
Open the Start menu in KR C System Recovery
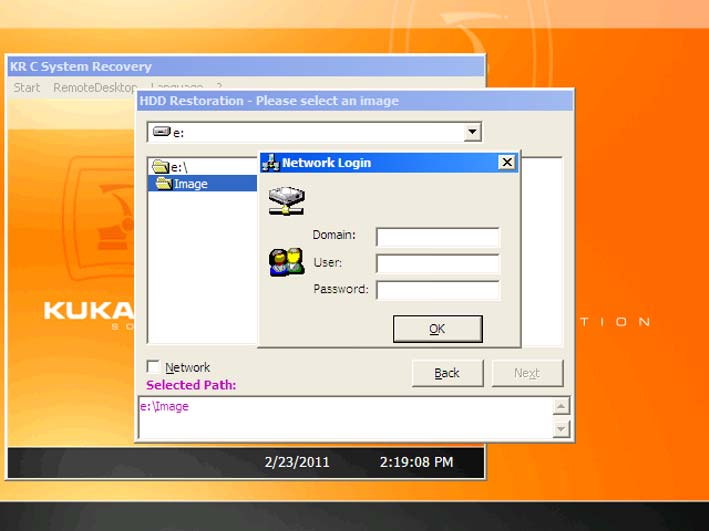(x=27, y=88)
